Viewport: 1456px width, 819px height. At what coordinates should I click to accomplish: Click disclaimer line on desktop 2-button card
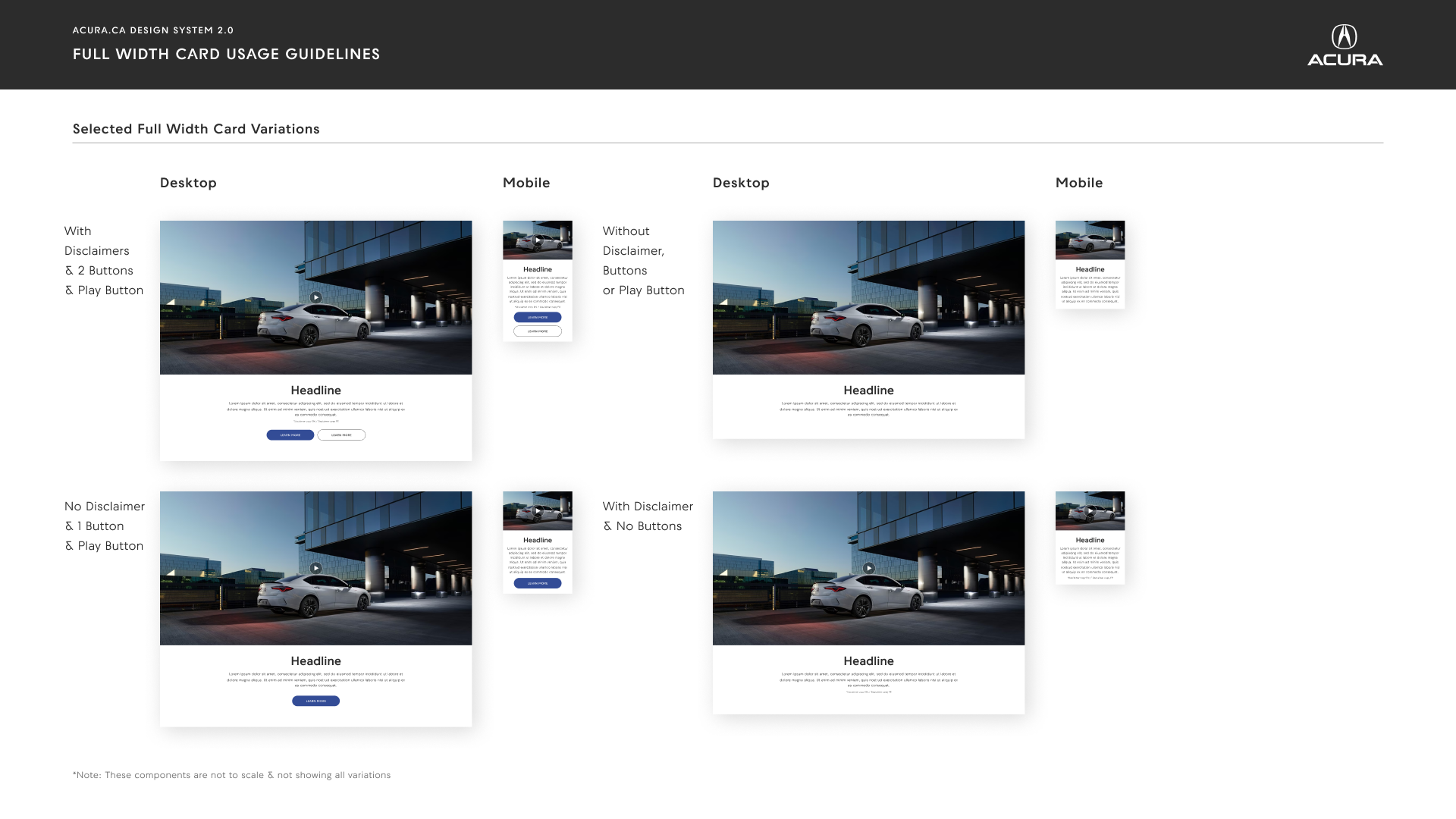click(316, 422)
